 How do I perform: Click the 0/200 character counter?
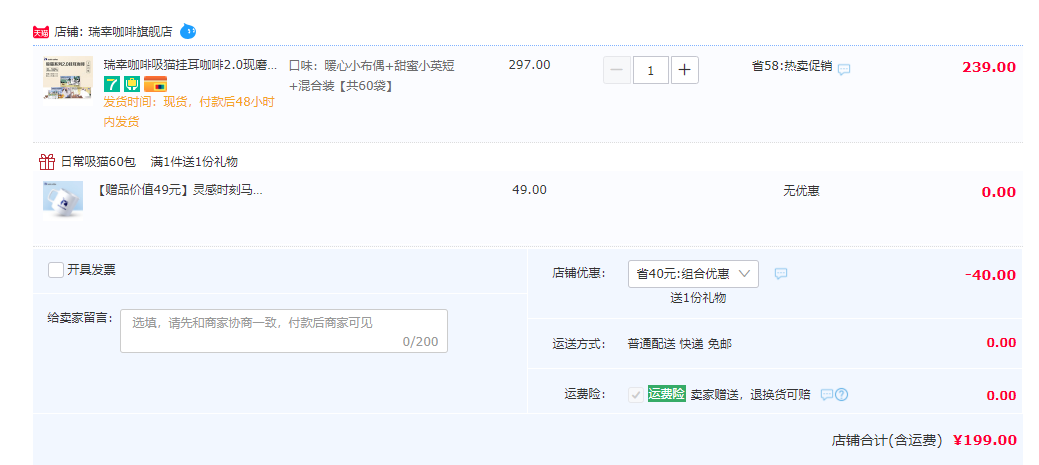pyautogui.click(x=421, y=342)
